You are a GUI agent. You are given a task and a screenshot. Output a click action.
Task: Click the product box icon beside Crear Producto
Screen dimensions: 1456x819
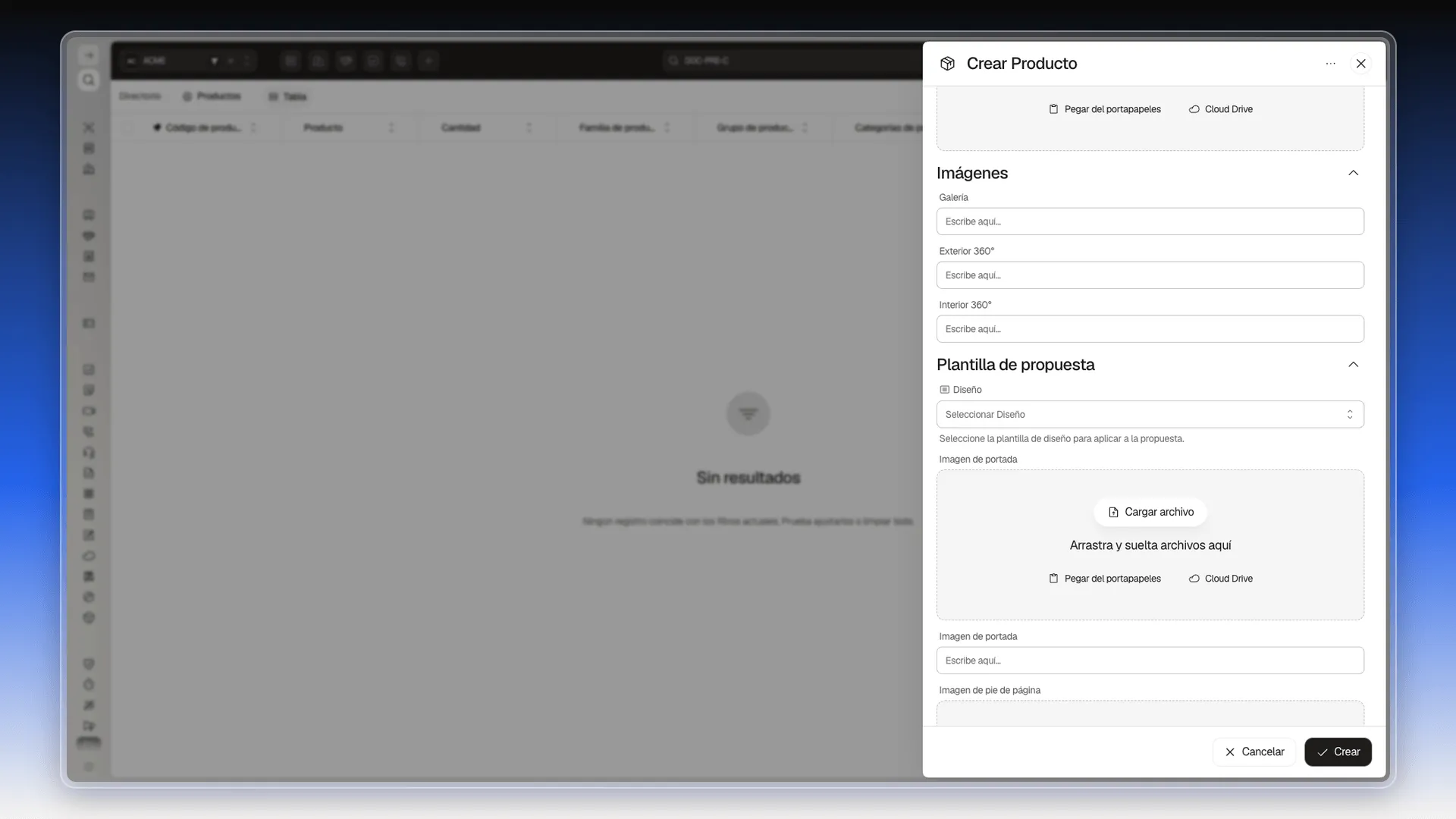point(947,64)
